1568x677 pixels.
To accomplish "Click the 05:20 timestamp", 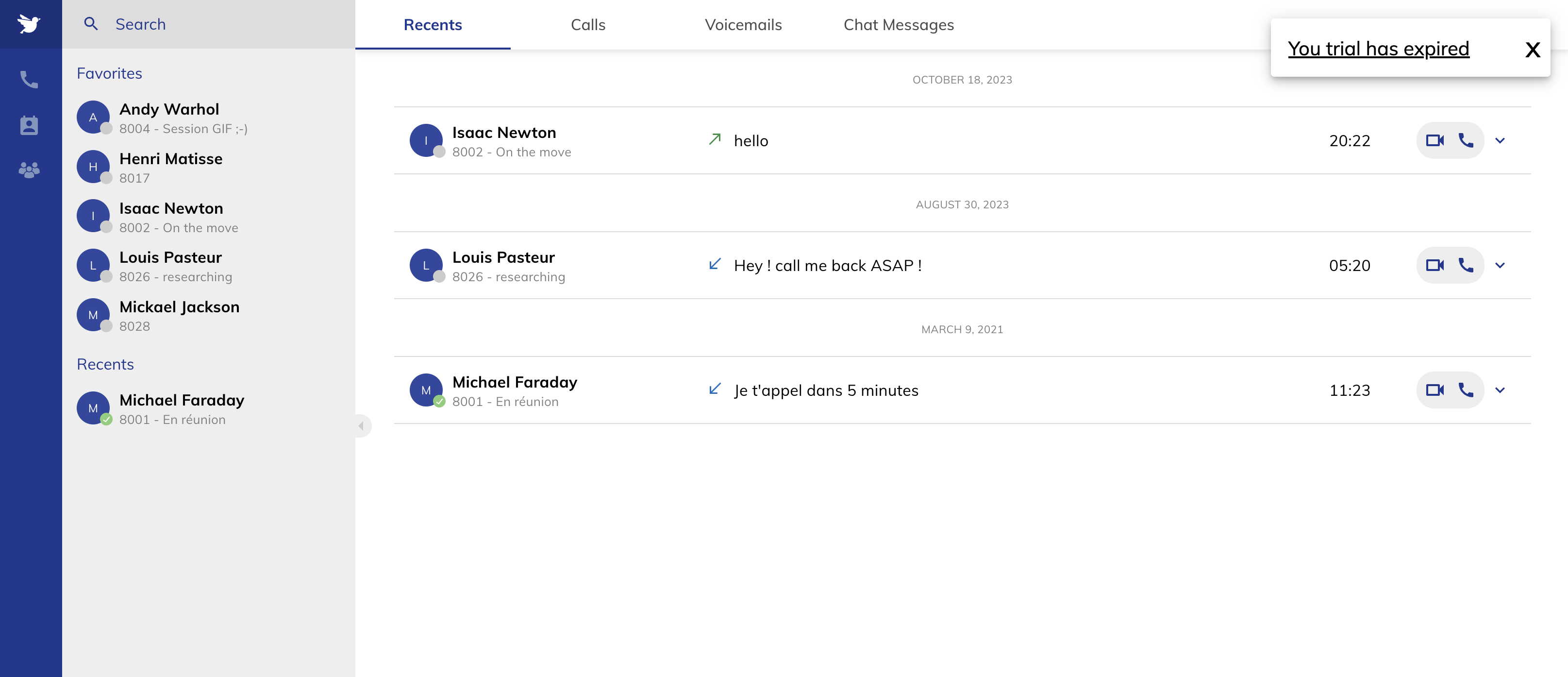I will coord(1350,266).
